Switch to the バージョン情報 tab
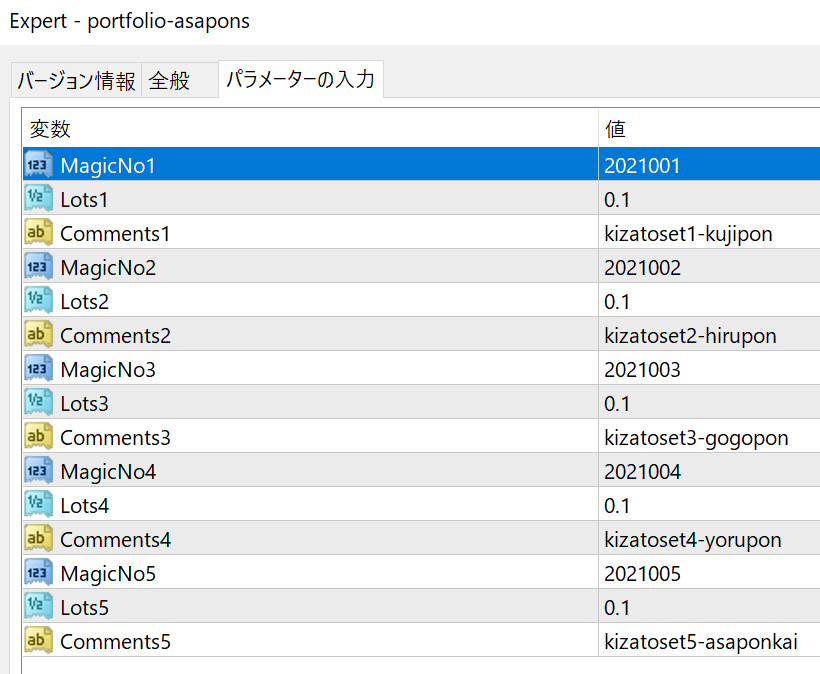 click(76, 82)
